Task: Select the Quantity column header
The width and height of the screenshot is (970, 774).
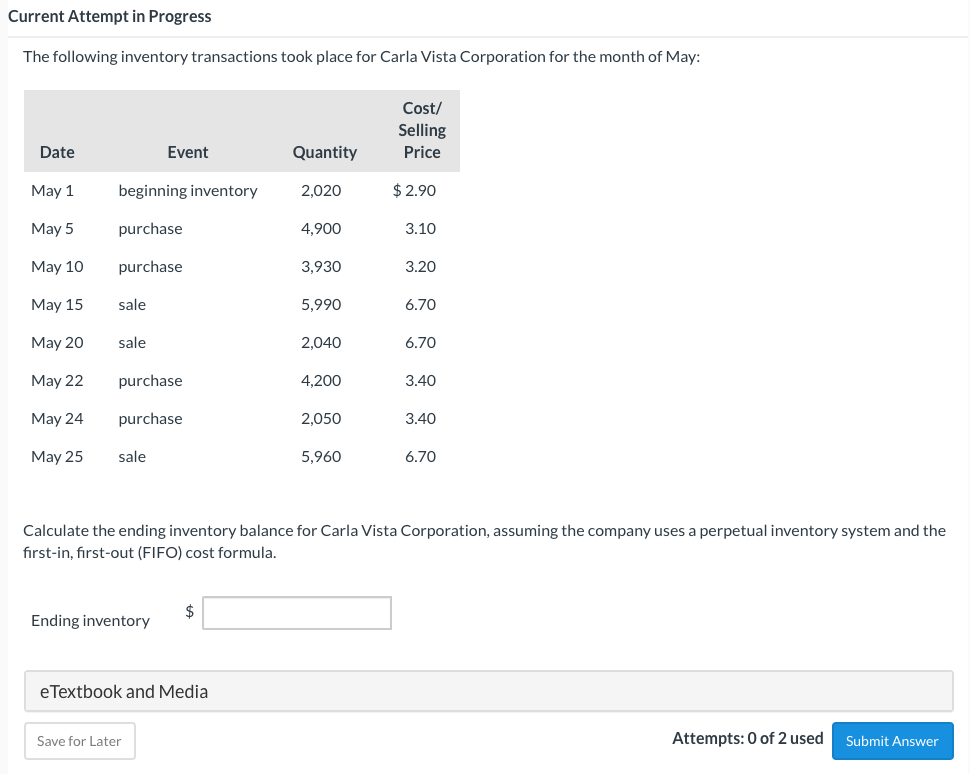Action: click(324, 152)
